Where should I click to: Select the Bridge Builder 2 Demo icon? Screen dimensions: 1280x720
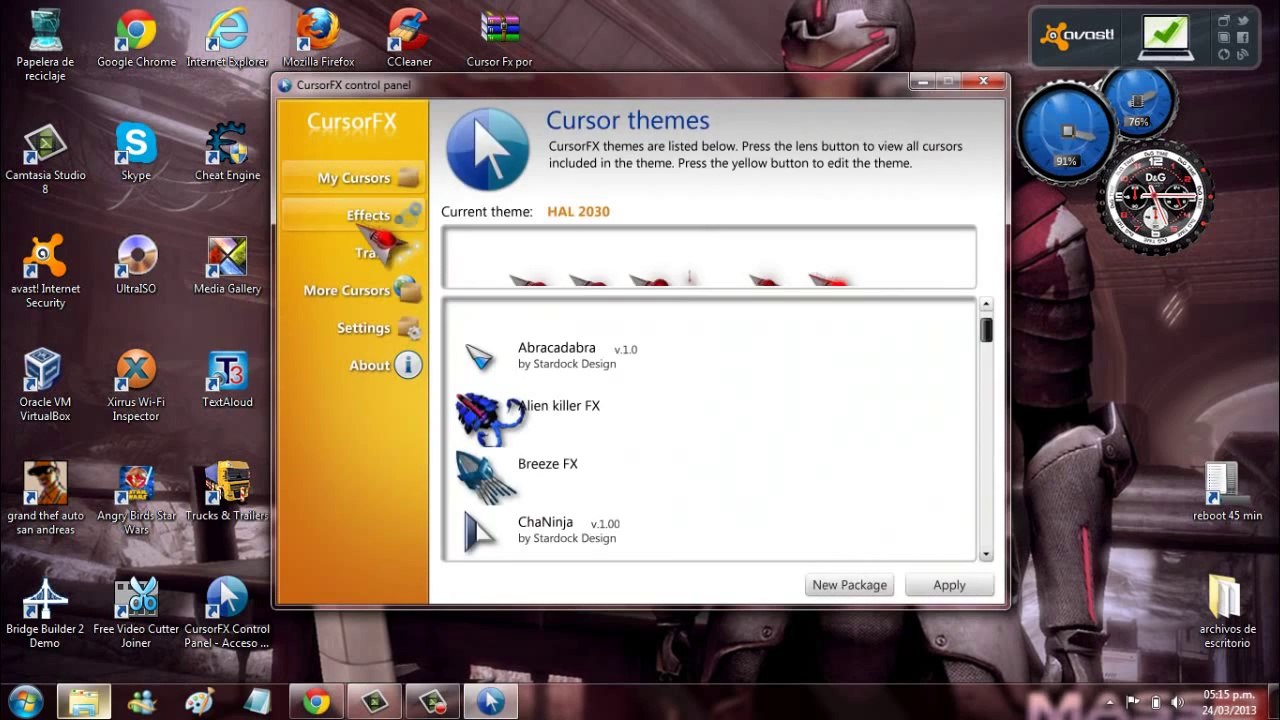[45, 613]
